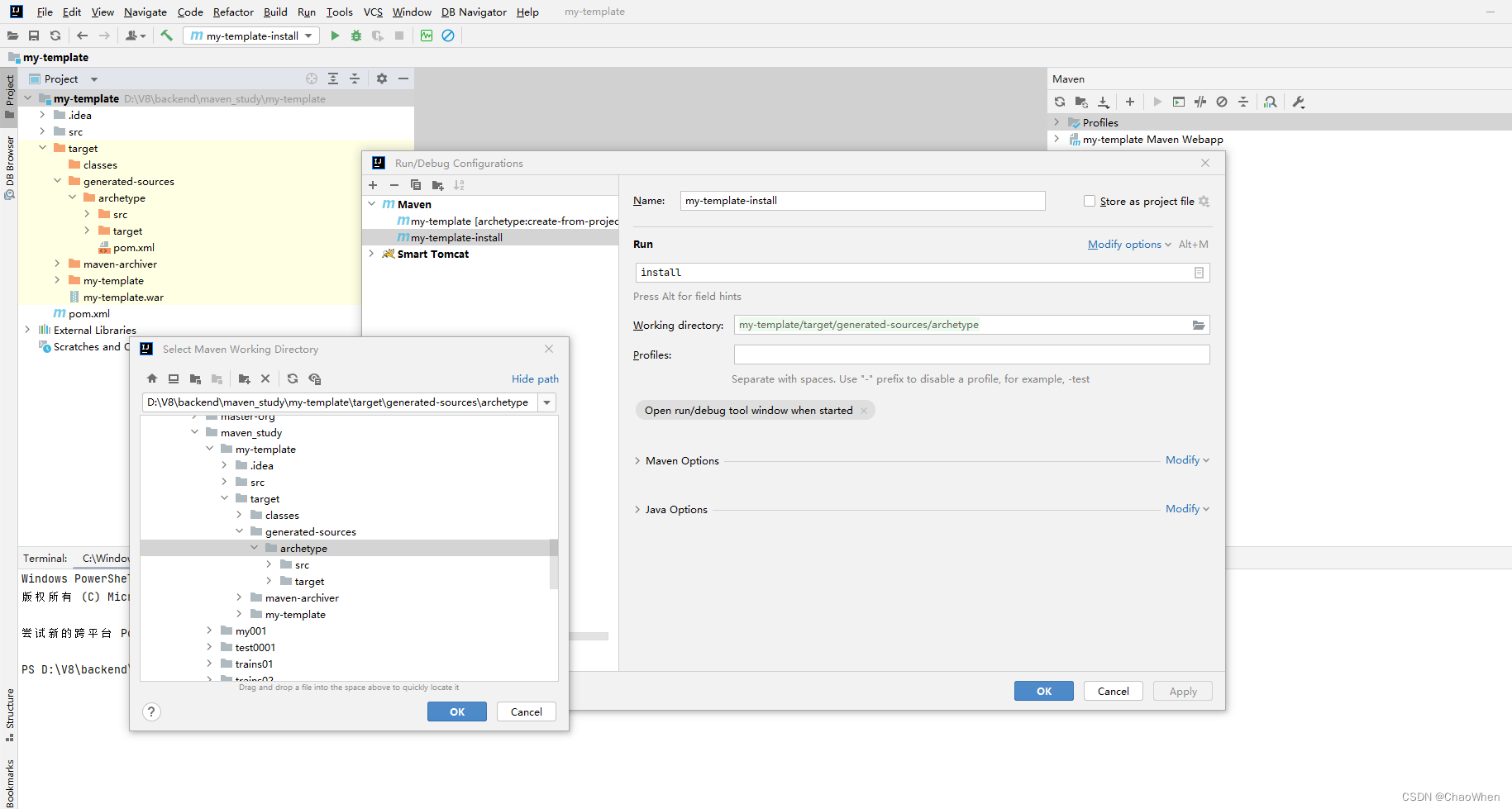This screenshot has height=809, width=1512.
Task: Click Modify link for Maven Options
Action: tap(1187, 460)
